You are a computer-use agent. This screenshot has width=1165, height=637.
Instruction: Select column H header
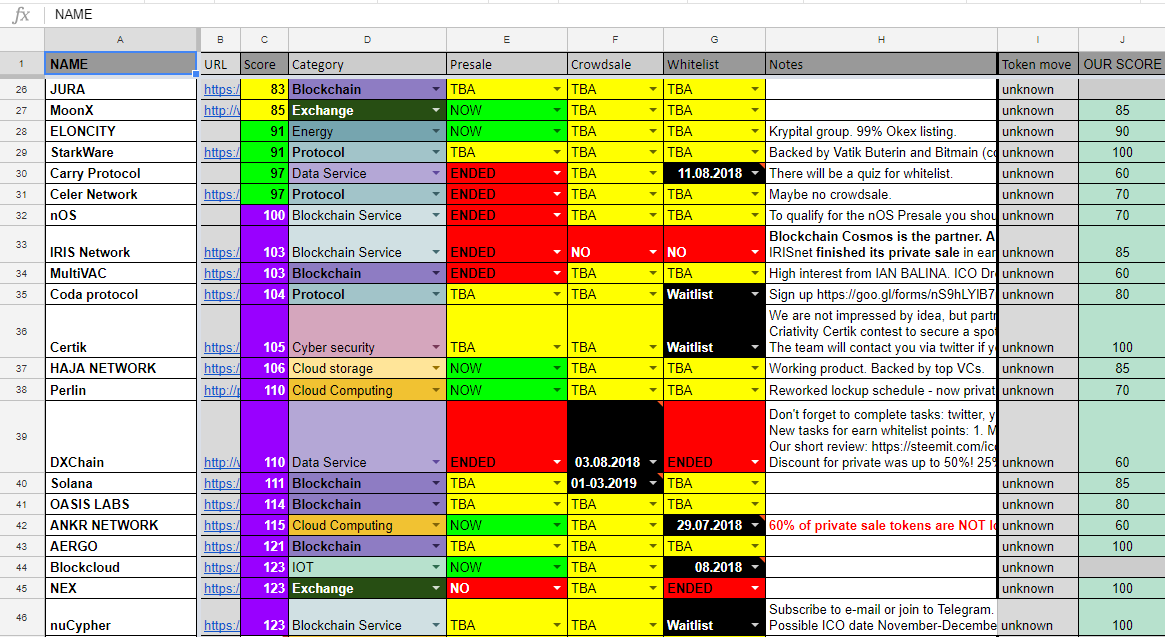point(881,40)
